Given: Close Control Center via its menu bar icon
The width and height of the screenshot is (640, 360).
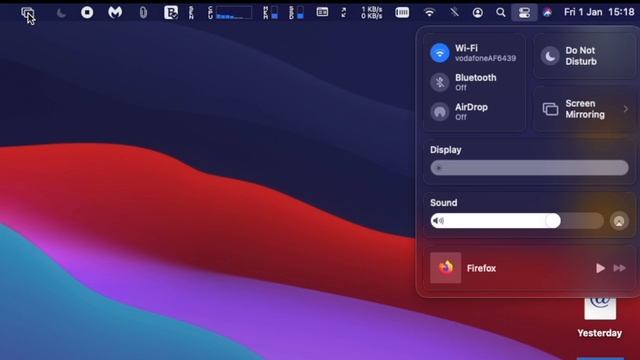Looking at the screenshot, I should [x=524, y=13].
